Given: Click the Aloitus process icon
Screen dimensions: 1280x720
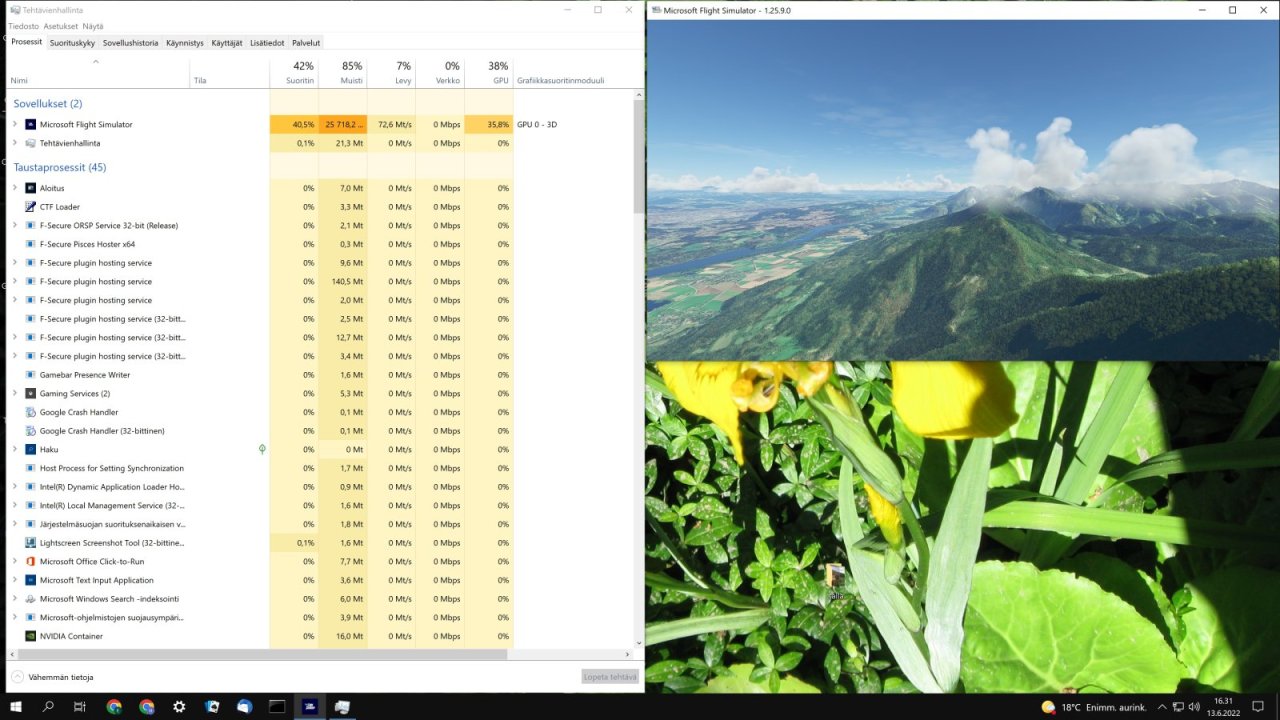Looking at the screenshot, I should point(31,188).
